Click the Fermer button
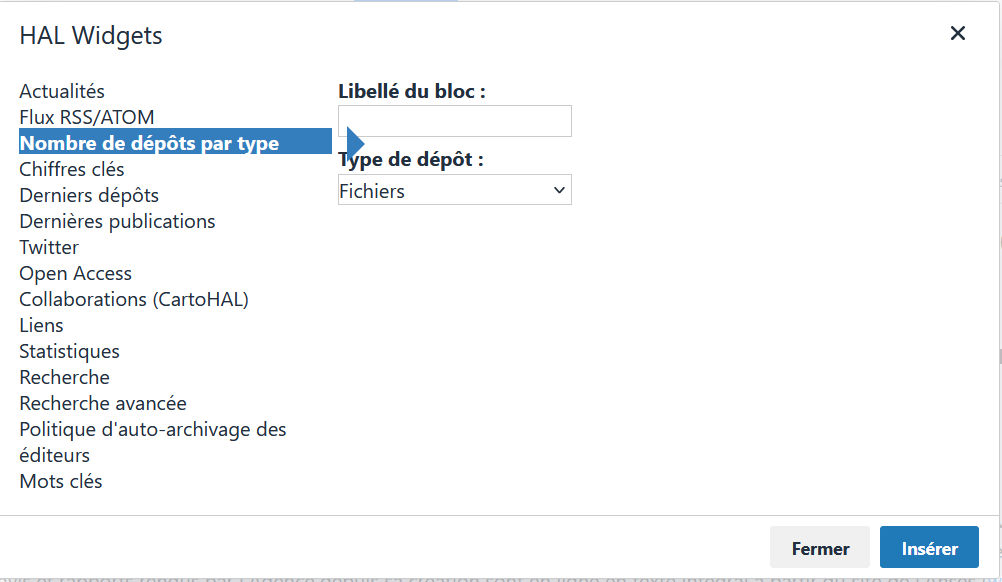The height and width of the screenshot is (582, 1002). 819,547
